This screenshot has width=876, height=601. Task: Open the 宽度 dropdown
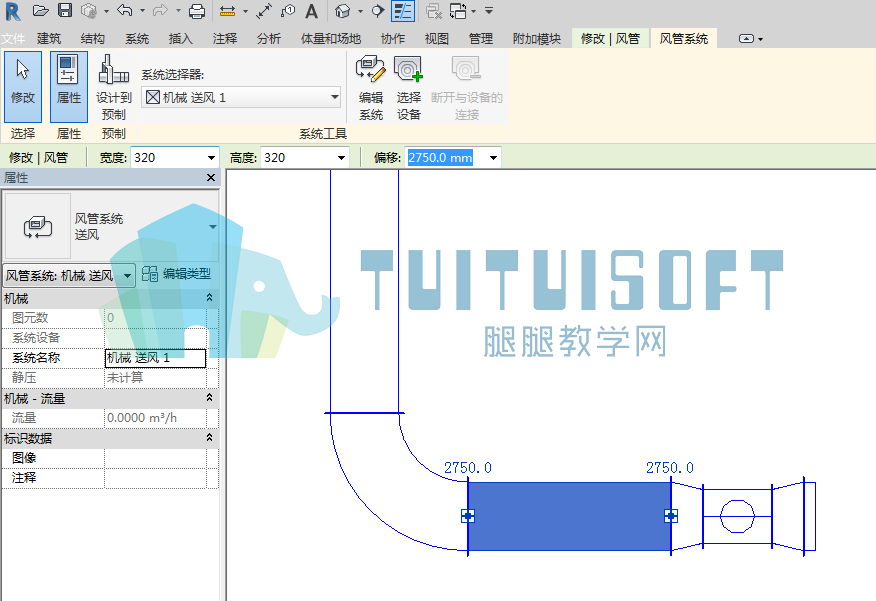pos(211,158)
